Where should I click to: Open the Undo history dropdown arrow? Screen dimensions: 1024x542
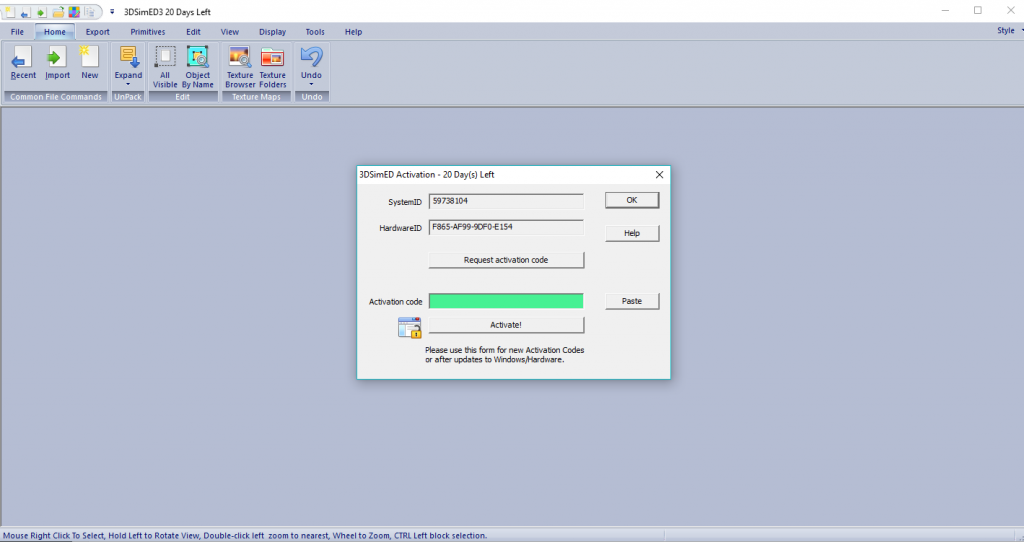click(312, 84)
